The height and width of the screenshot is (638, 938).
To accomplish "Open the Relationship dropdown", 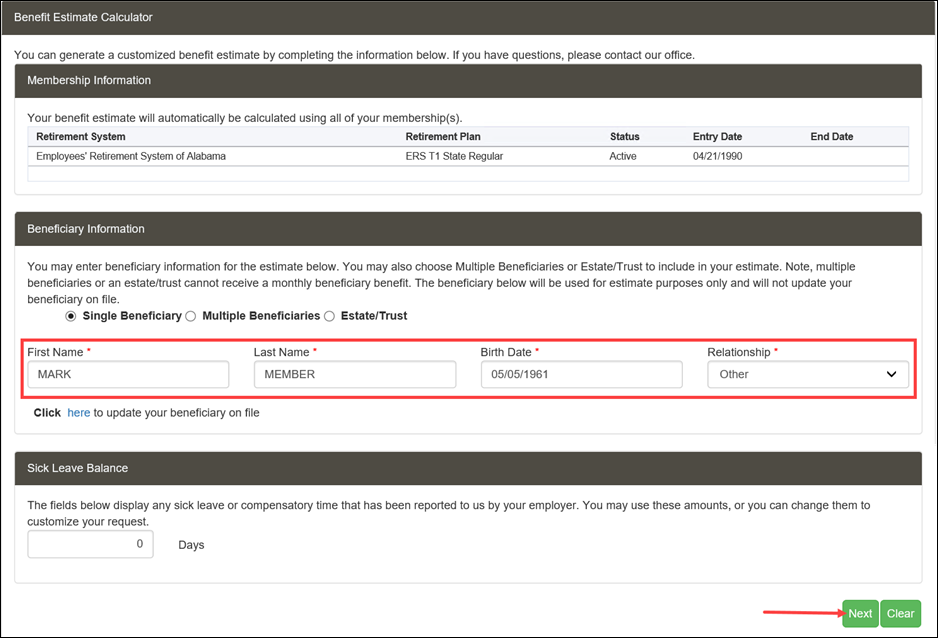I will 808,374.
